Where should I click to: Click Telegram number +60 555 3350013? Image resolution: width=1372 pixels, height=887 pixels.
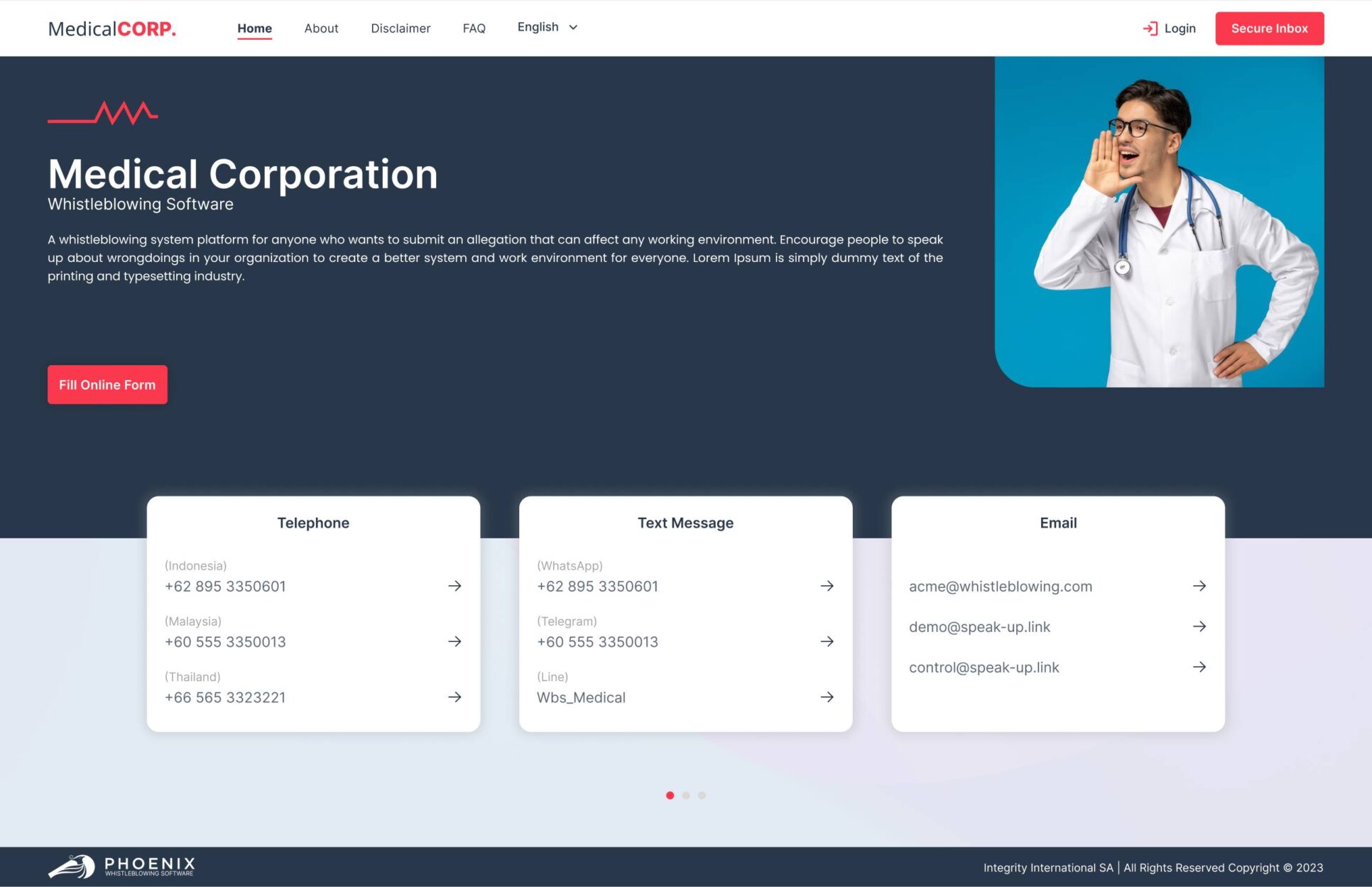597,642
